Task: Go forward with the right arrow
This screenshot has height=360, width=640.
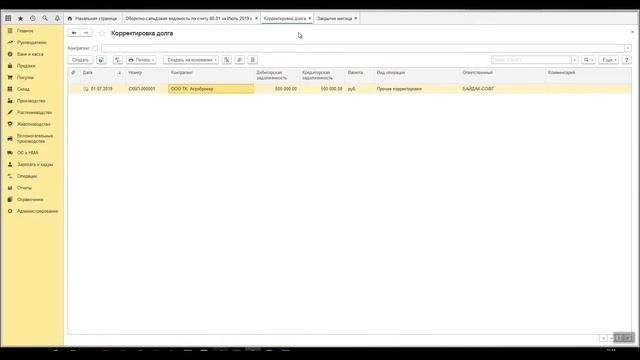Action: (x=86, y=33)
